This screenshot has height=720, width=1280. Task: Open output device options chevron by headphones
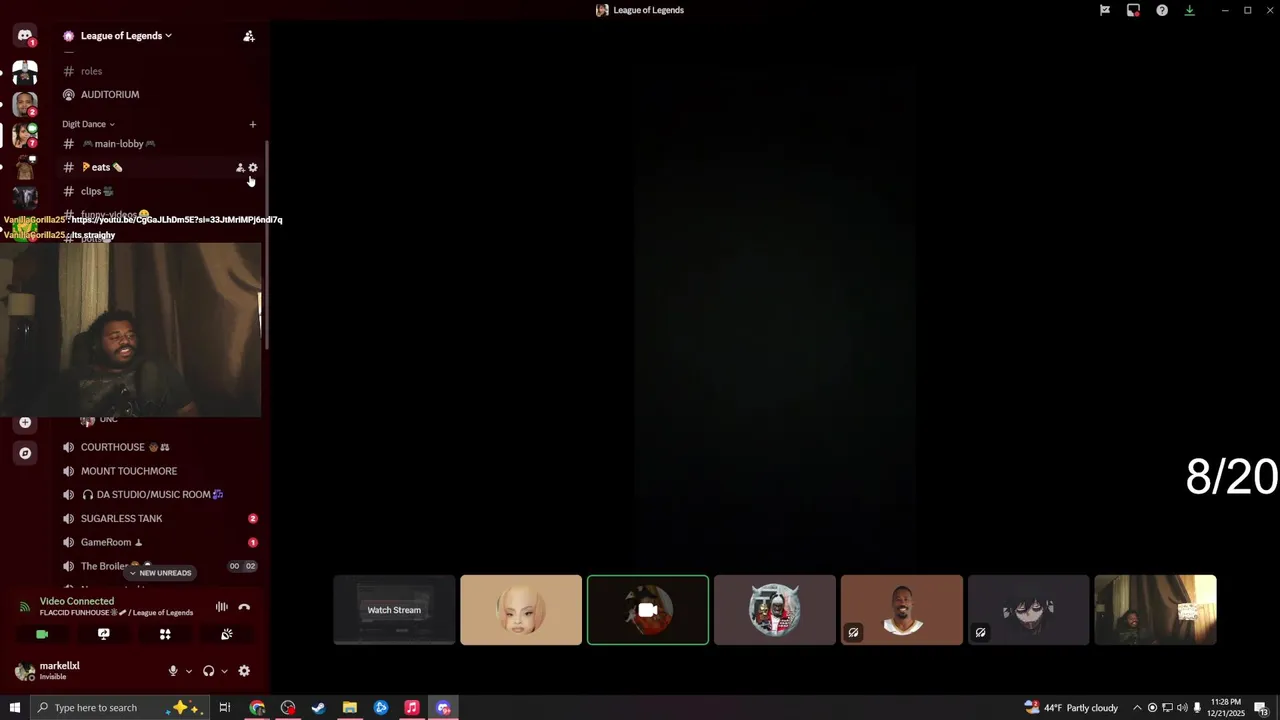224,671
